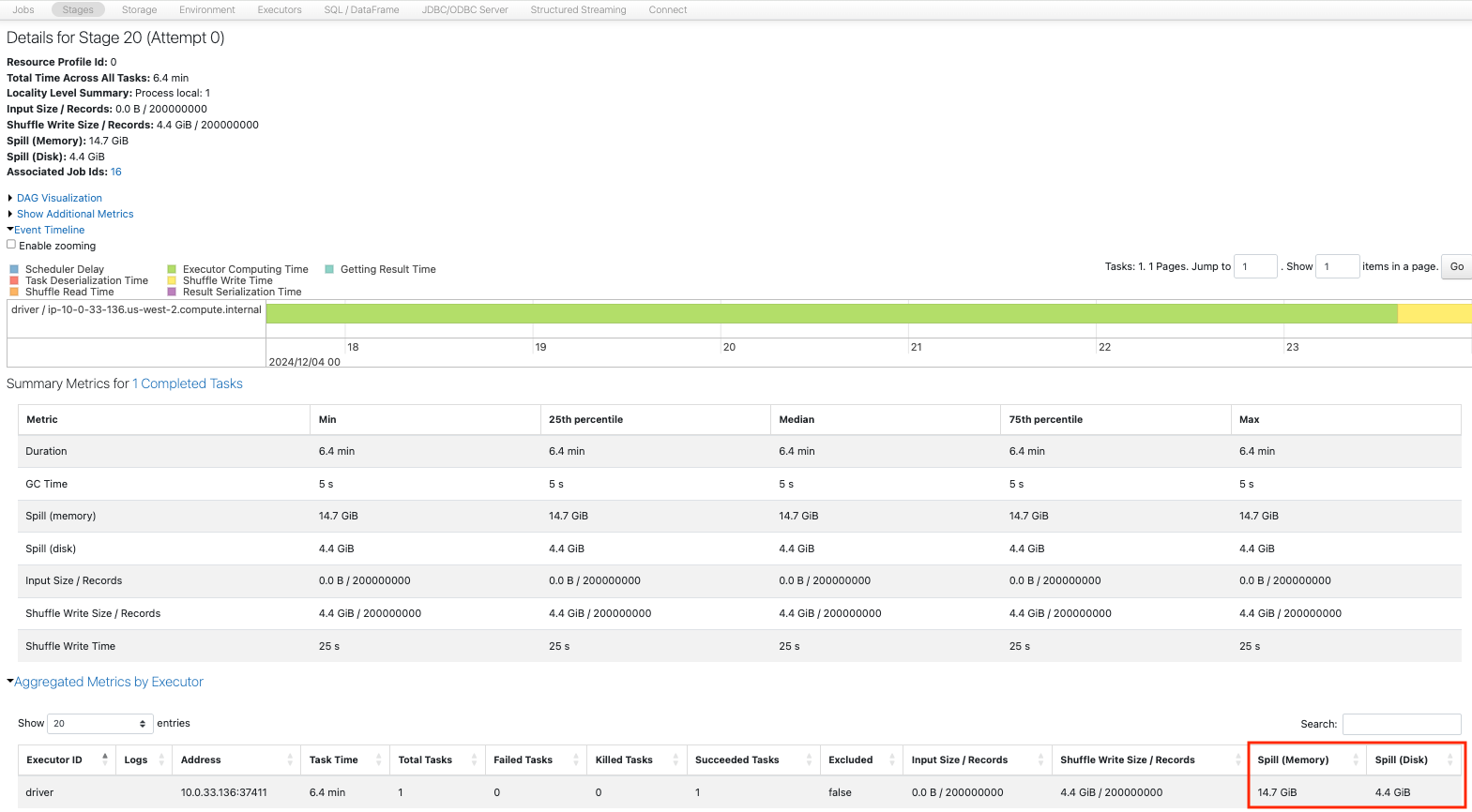
Task: Select the GC Time metric row label
Action: click(47, 484)
